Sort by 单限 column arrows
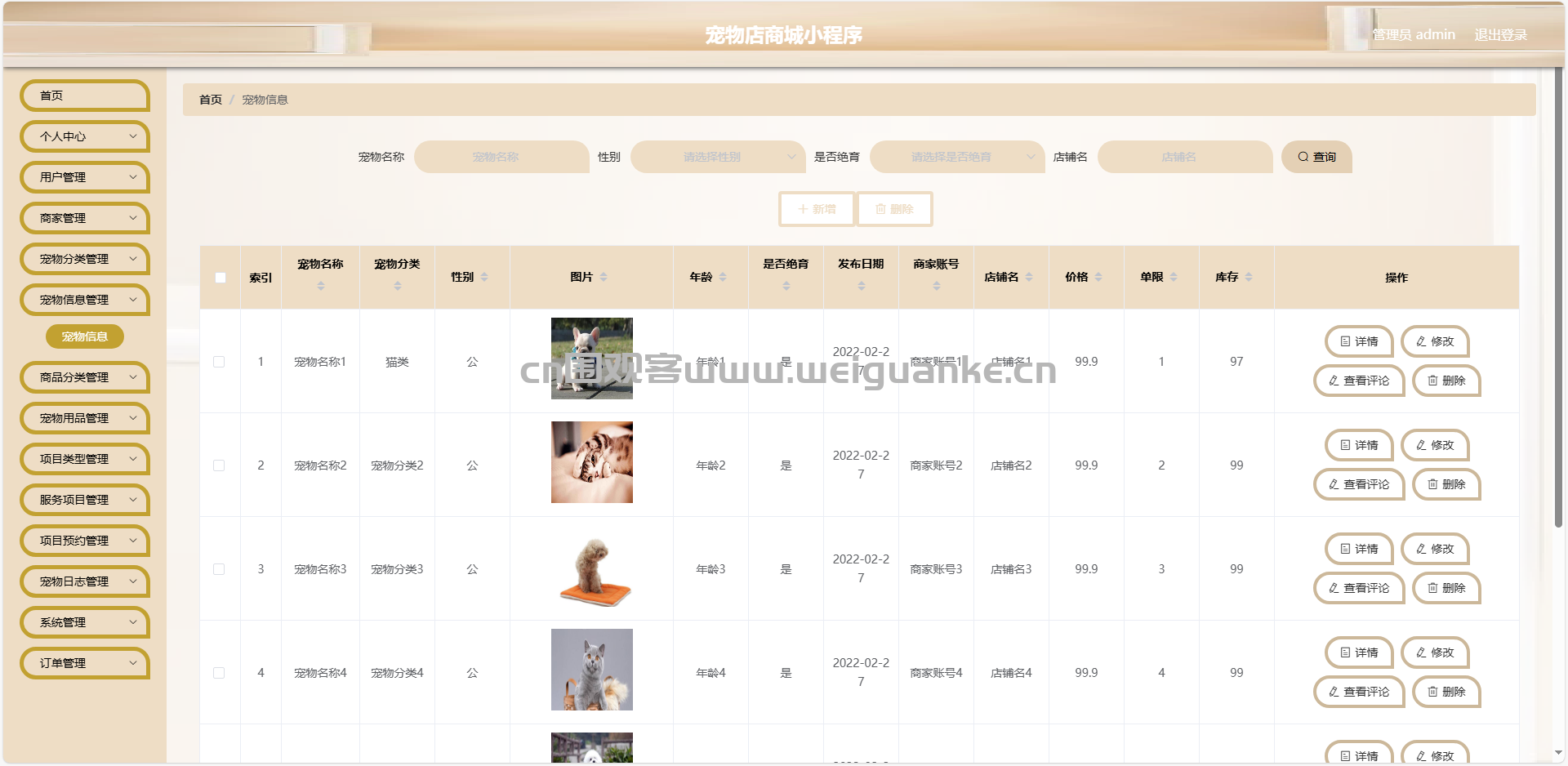The width and height of the screenshot is (1568, 766). click(x=1174, y=278)
